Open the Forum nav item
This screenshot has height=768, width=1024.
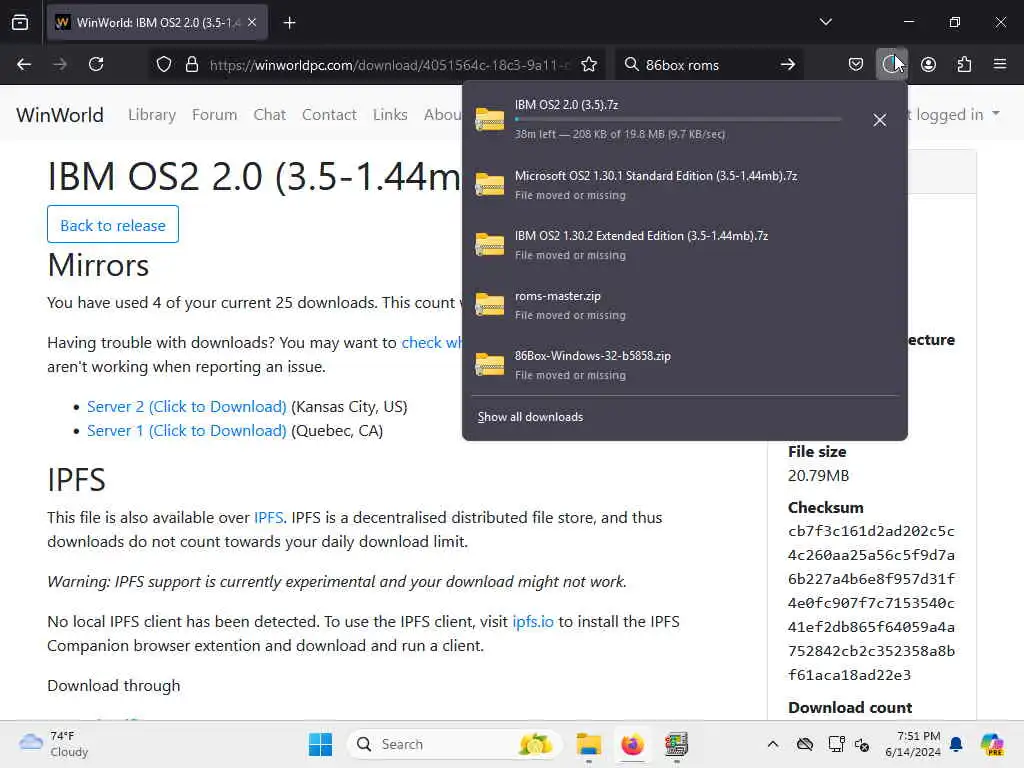pos(214,115)
